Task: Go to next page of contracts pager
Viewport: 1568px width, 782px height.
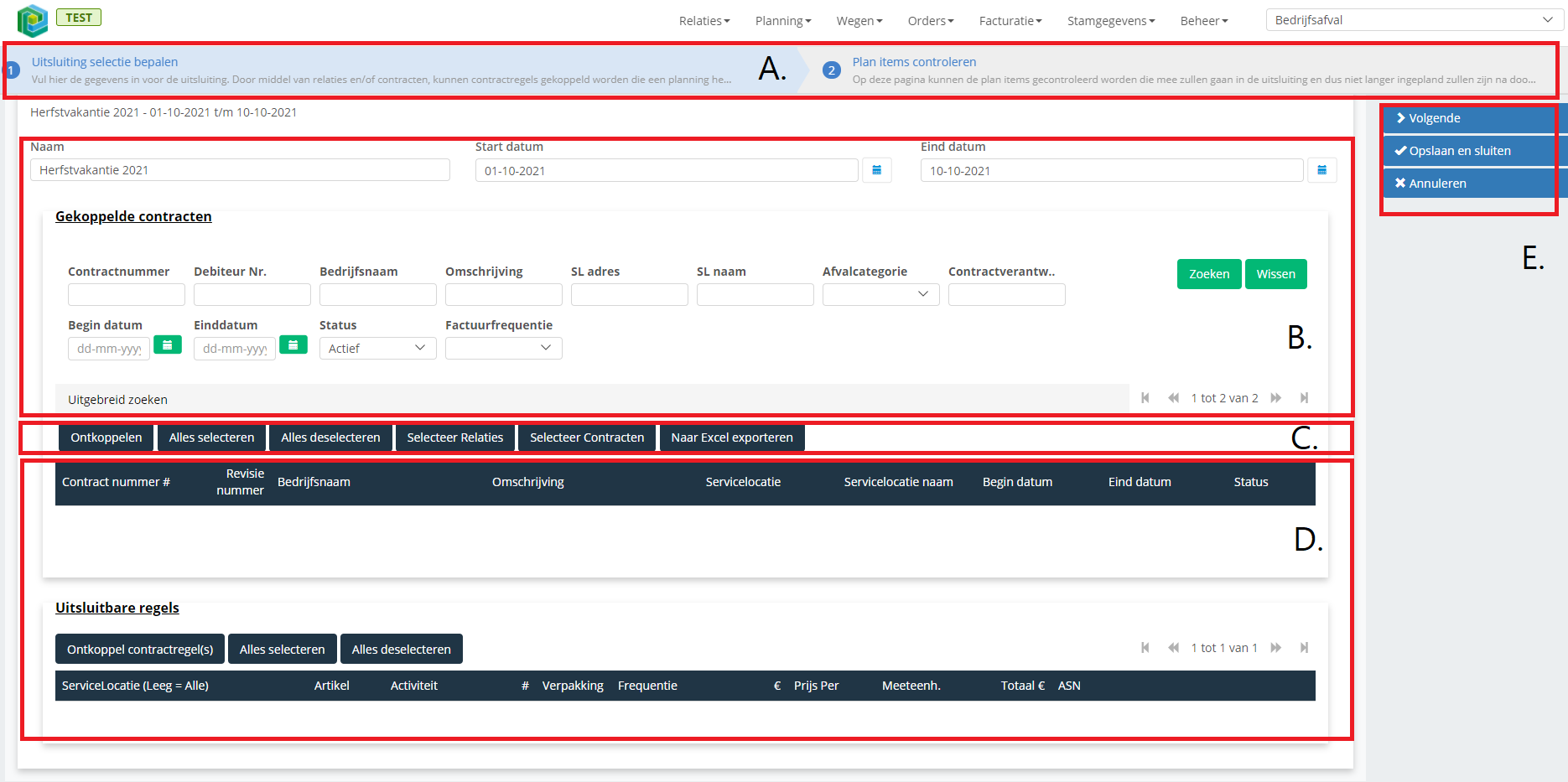Action: [1276, 398]
